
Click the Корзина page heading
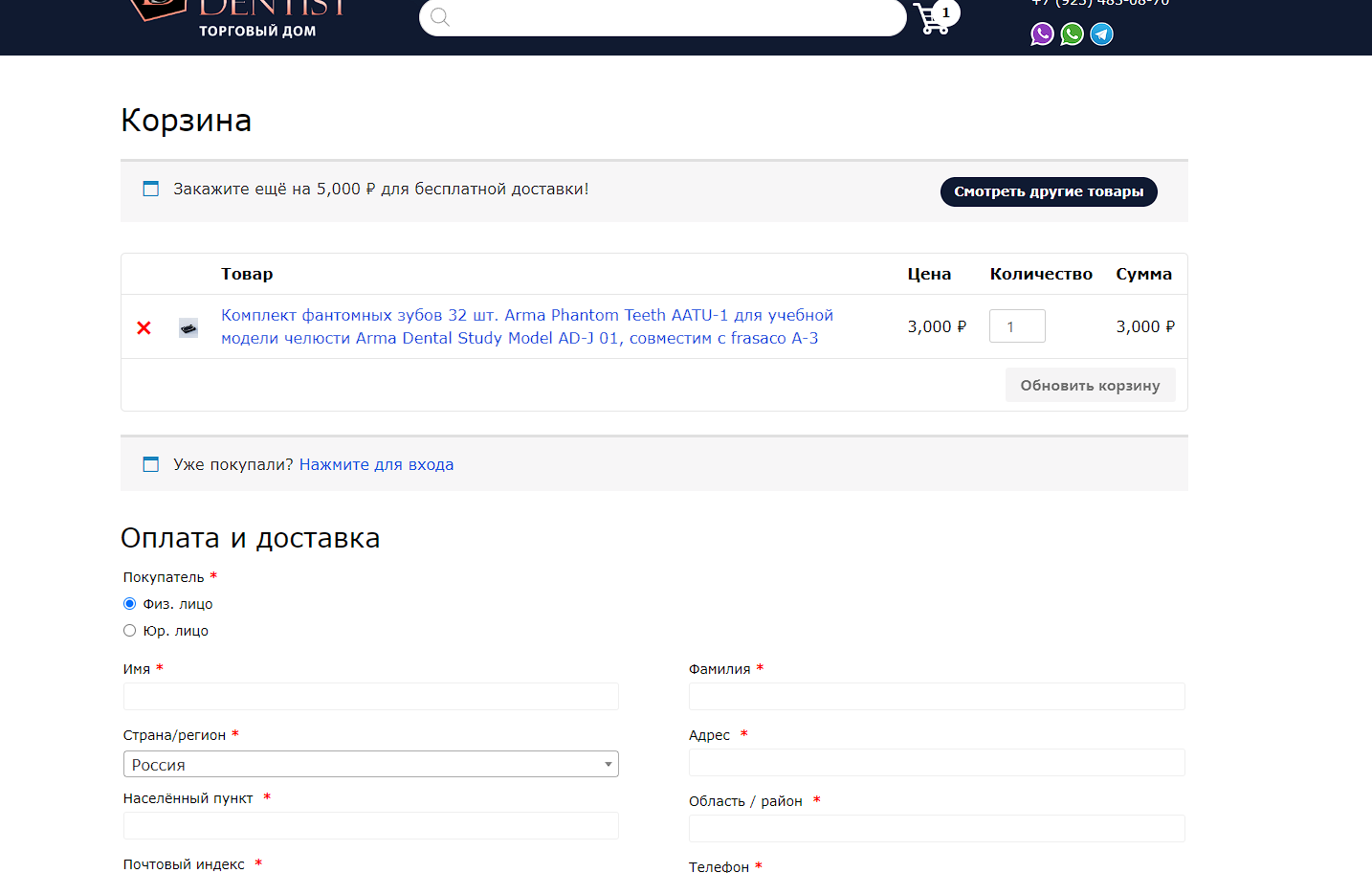[x=187, y=121]
